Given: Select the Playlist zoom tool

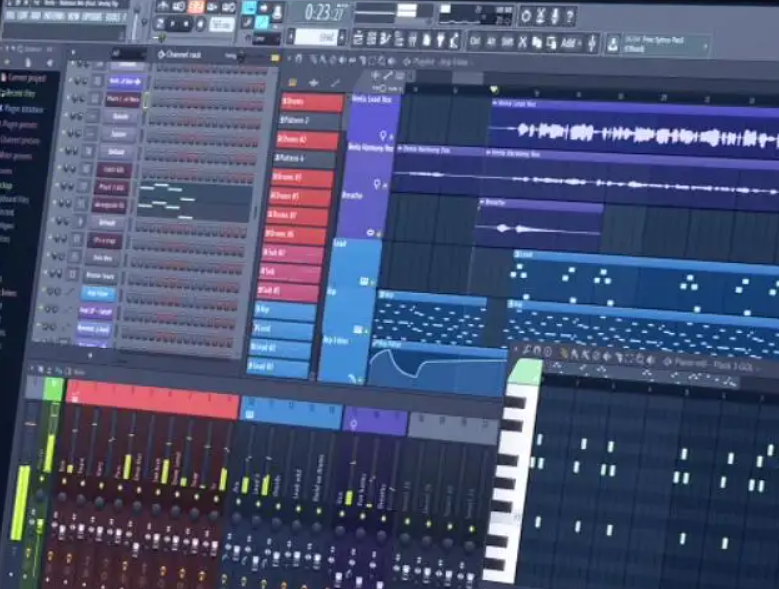Looking at the screenshot, I should coord(382,62).
